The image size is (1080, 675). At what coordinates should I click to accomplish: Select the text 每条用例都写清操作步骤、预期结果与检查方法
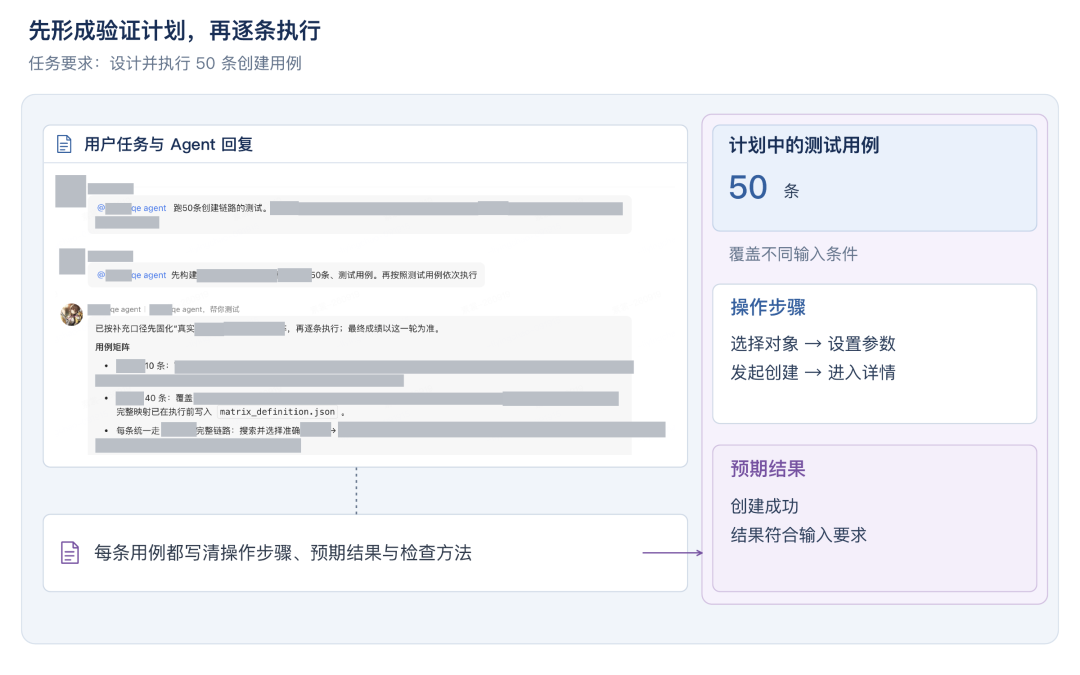[x=283, y=552]
